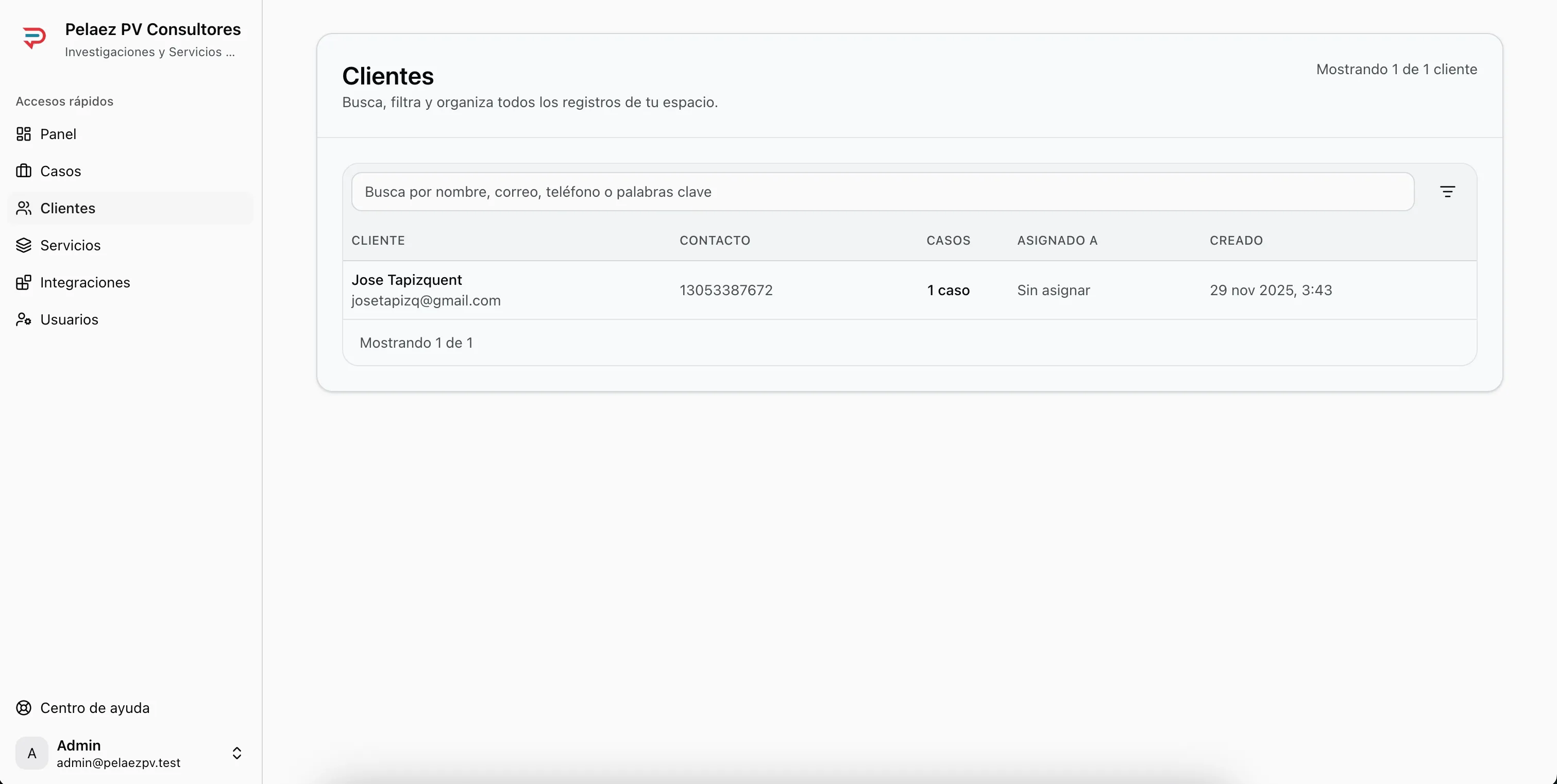Click the Admin avatar circle
The height and width of the screenshot is (784, 1557).
[31, 753]
